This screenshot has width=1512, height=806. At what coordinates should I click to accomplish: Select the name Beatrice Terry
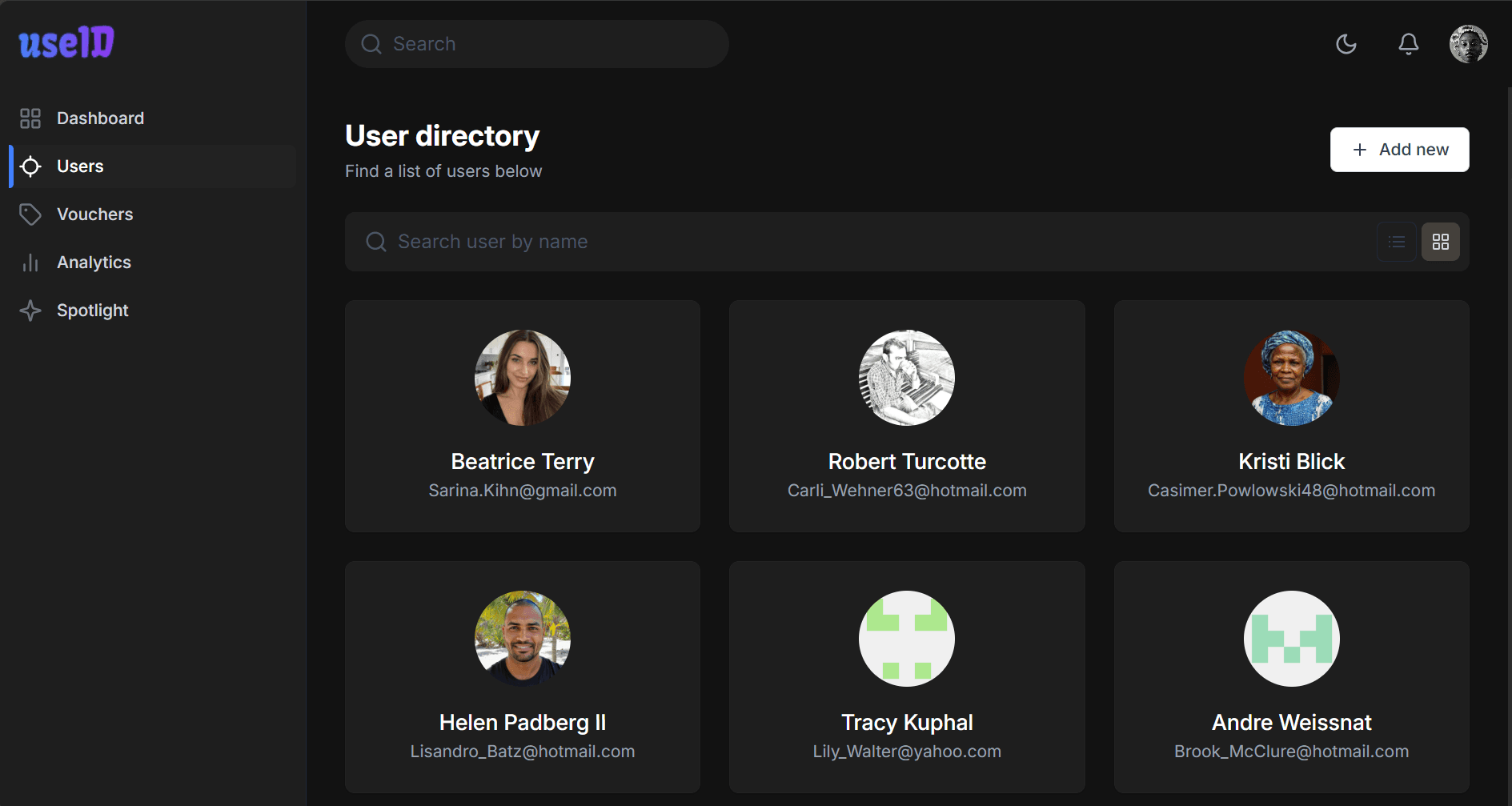523,462
